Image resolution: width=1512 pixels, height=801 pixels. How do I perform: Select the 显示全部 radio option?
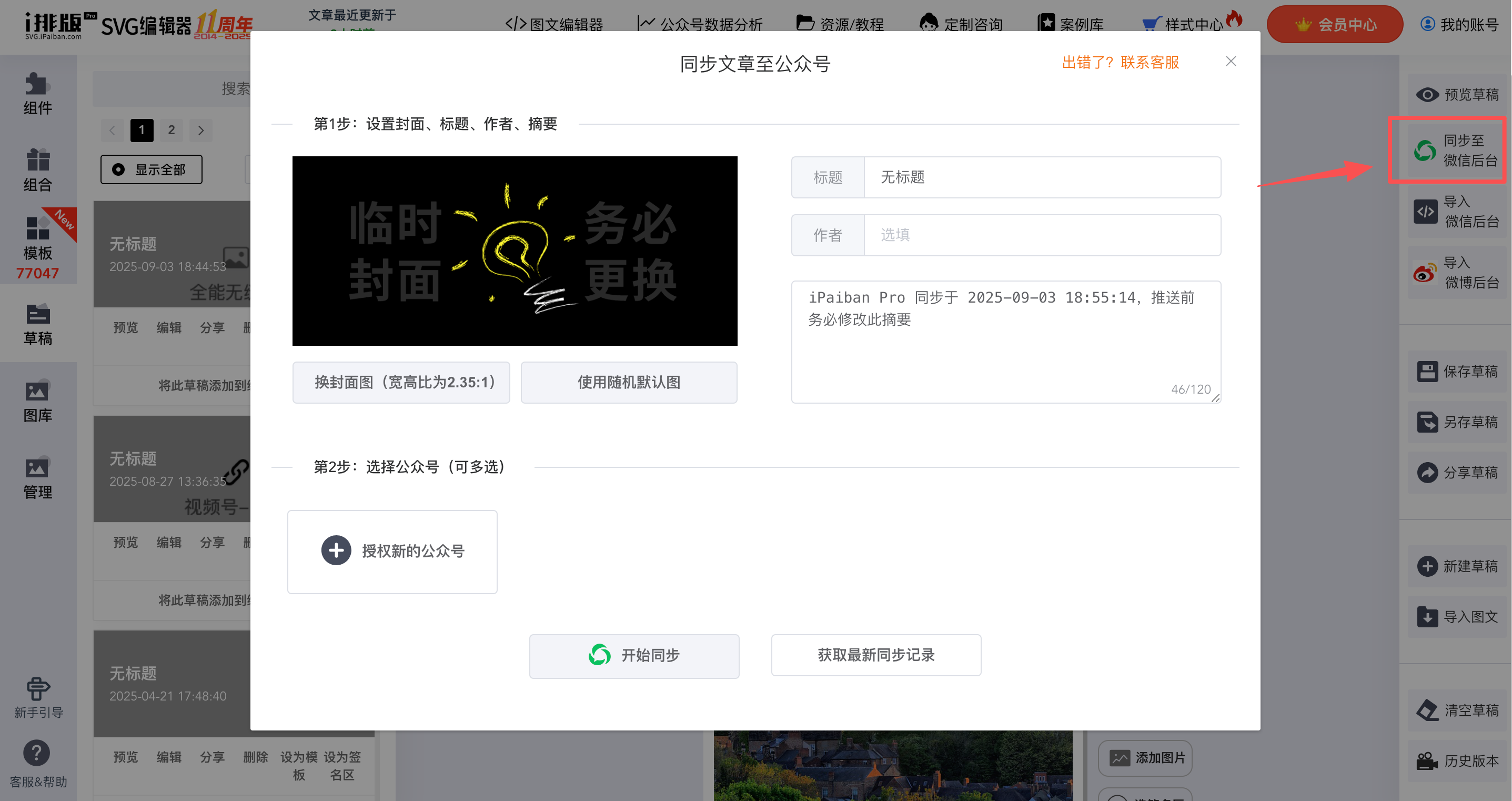tap(118, 169)
